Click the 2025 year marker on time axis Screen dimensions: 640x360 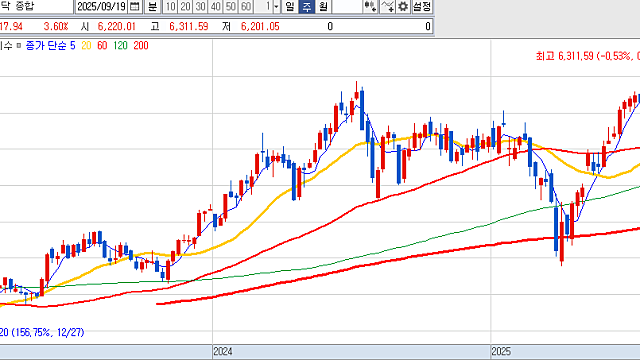tap(501, 351)
